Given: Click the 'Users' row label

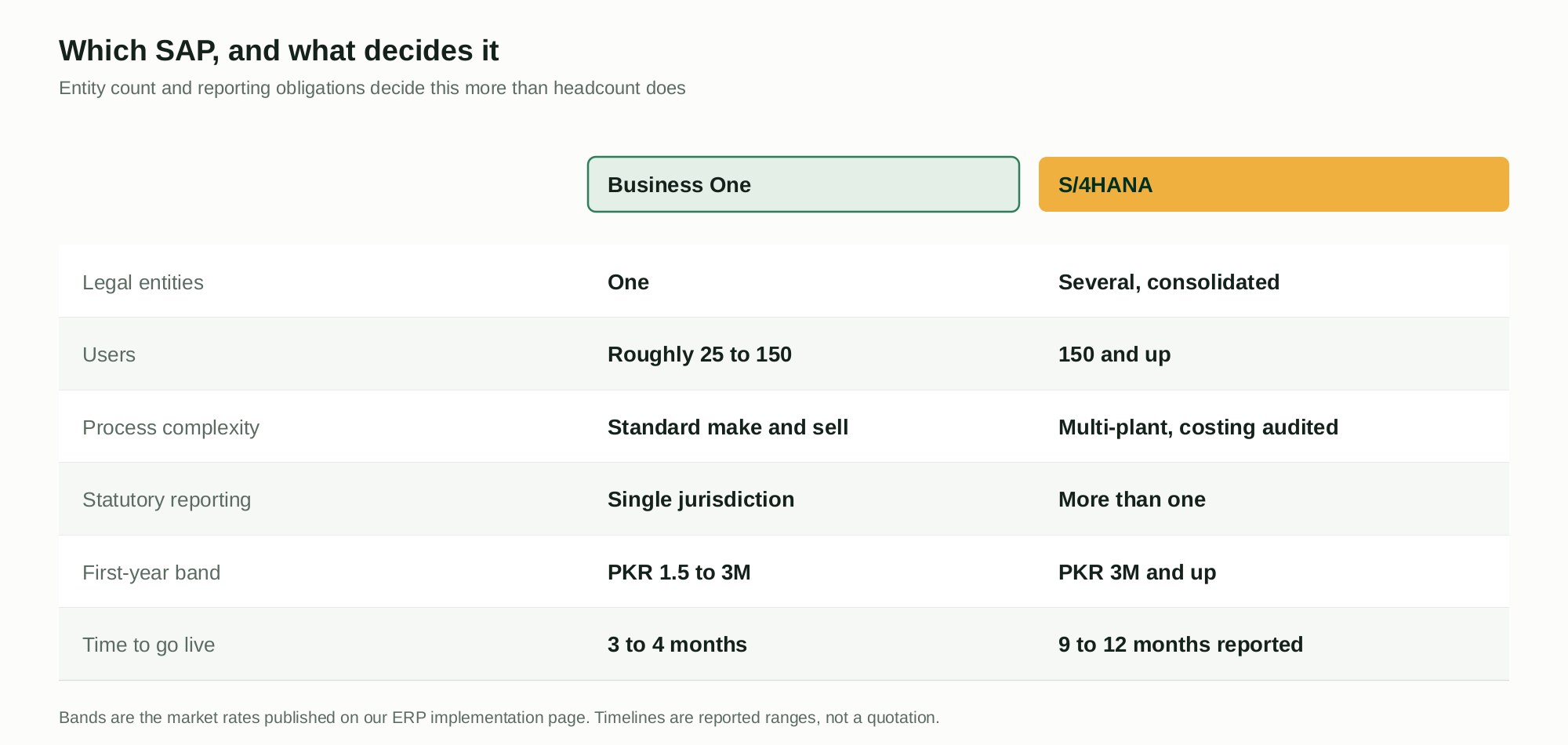Looking at the screenshot, I should point(109,354).
